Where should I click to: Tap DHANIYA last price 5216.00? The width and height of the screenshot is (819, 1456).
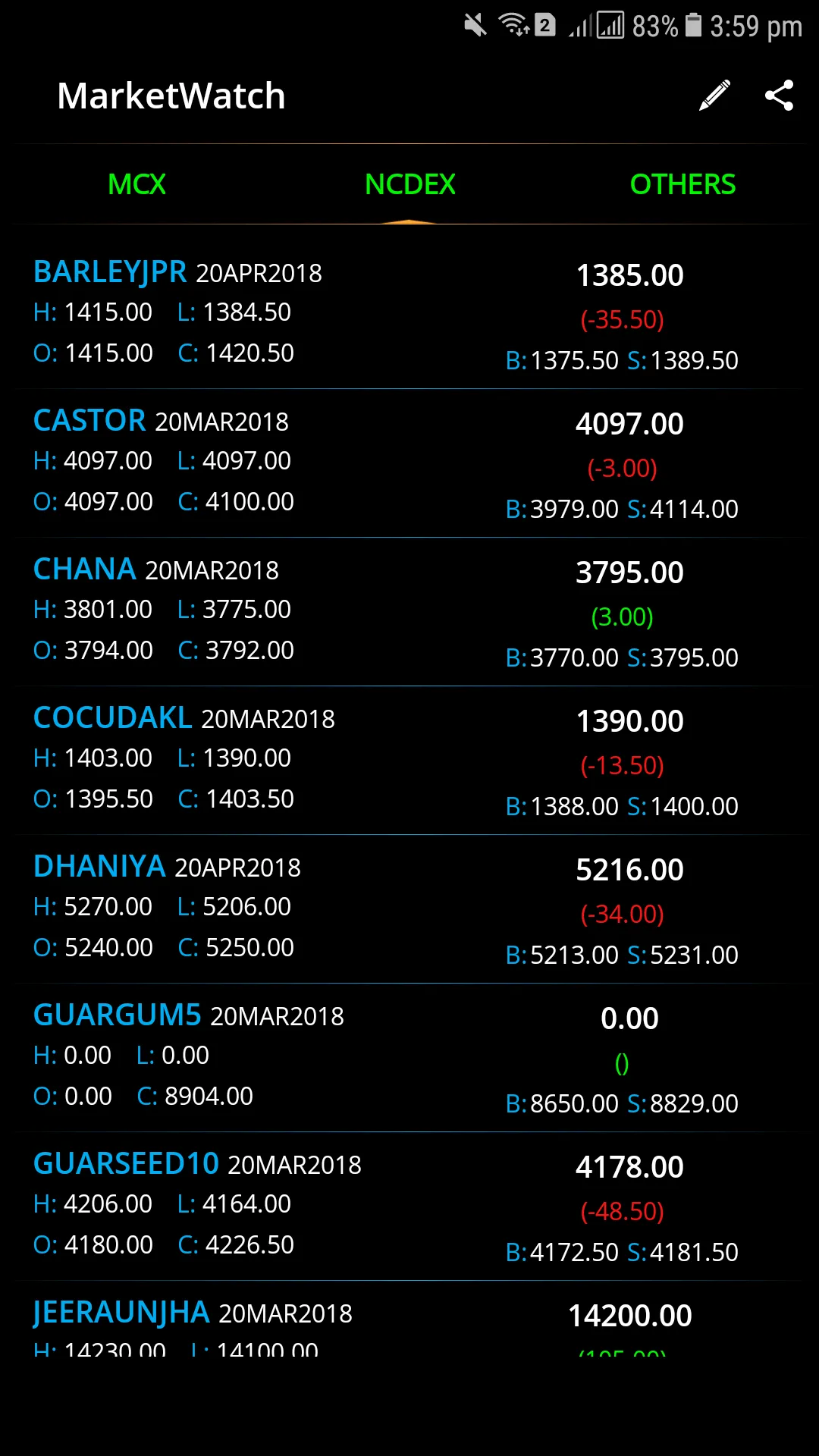[x=629, y=870]
